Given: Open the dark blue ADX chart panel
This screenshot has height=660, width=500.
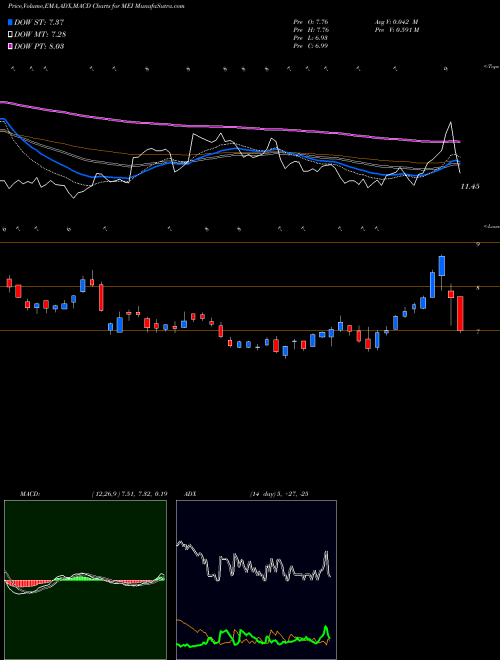Looking at the screenshot, I should pos(256,580).
